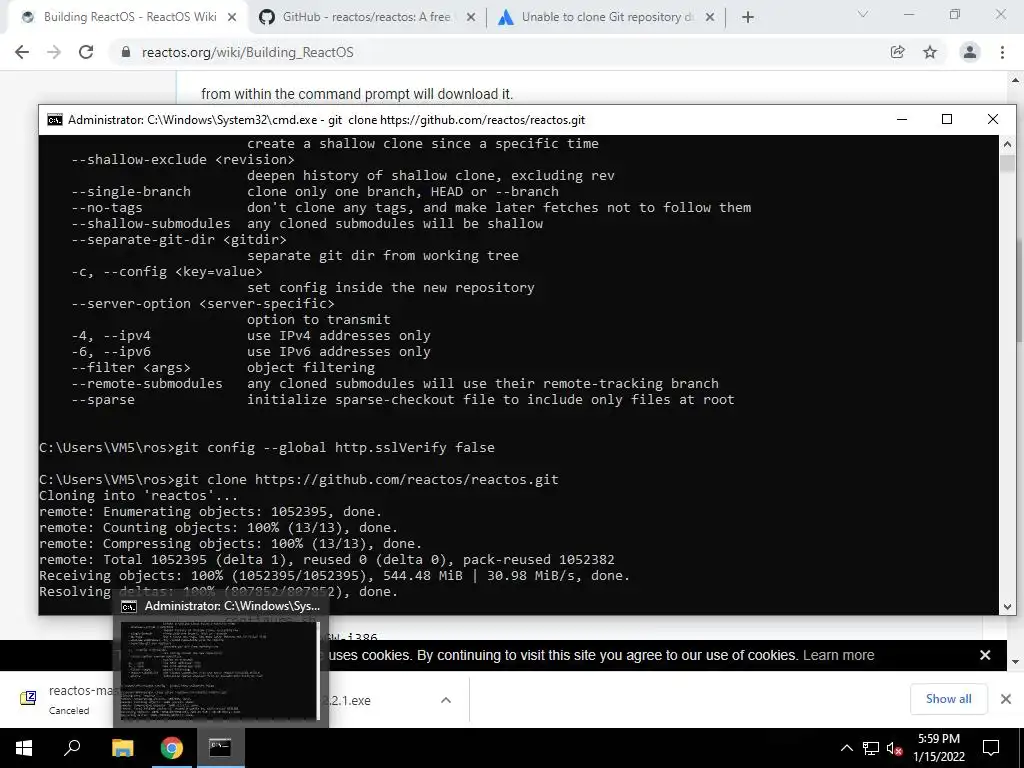Close the GitHub reactos tab
Screen dimensions: 1024x768
[x=470, y=18]
